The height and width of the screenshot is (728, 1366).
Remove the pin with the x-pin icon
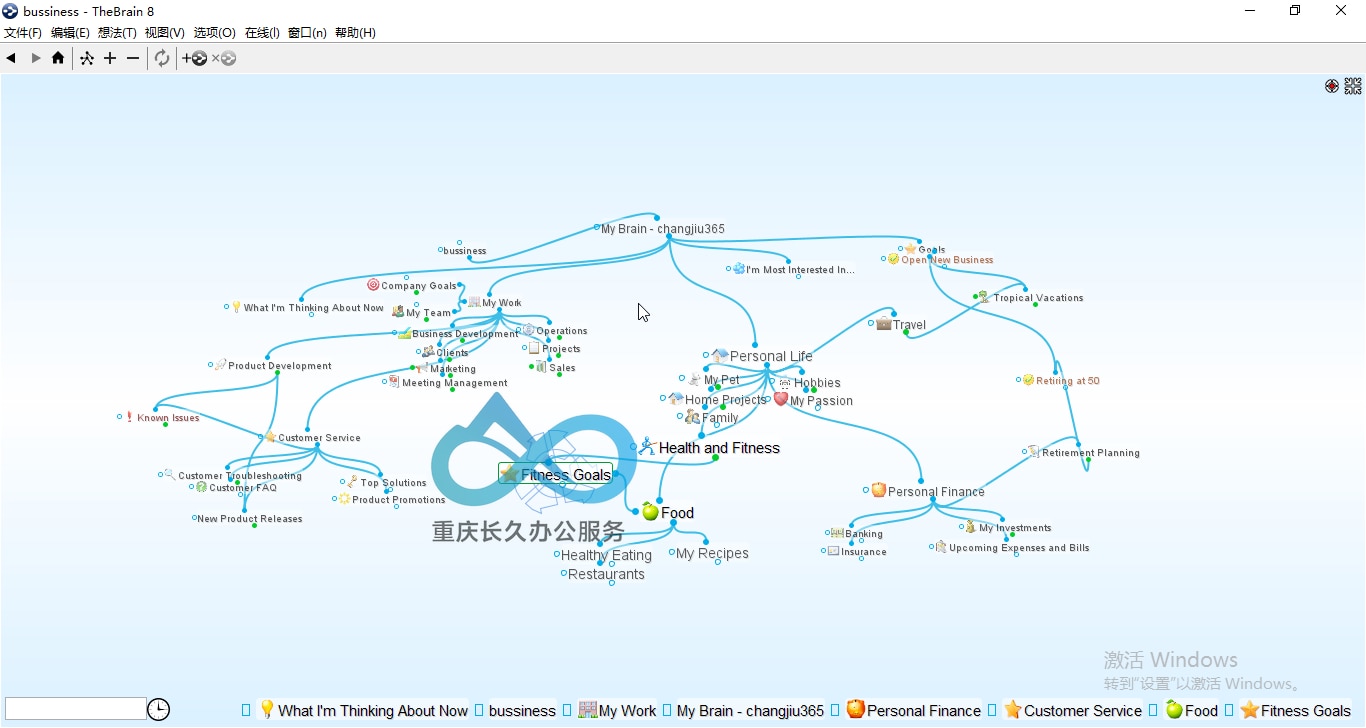click(224, 58)
